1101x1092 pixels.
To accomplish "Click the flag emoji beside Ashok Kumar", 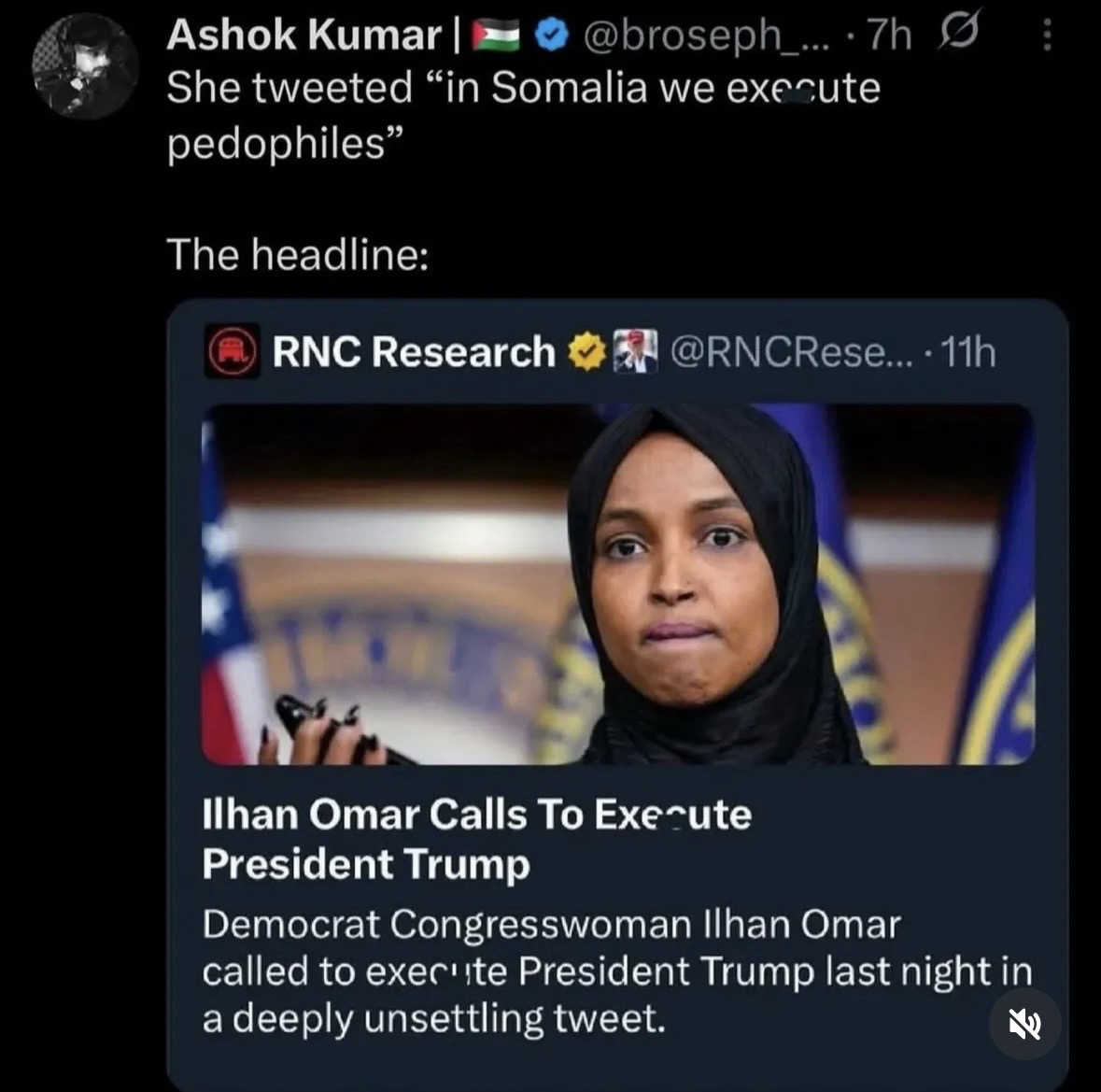I will pos(495,35).
